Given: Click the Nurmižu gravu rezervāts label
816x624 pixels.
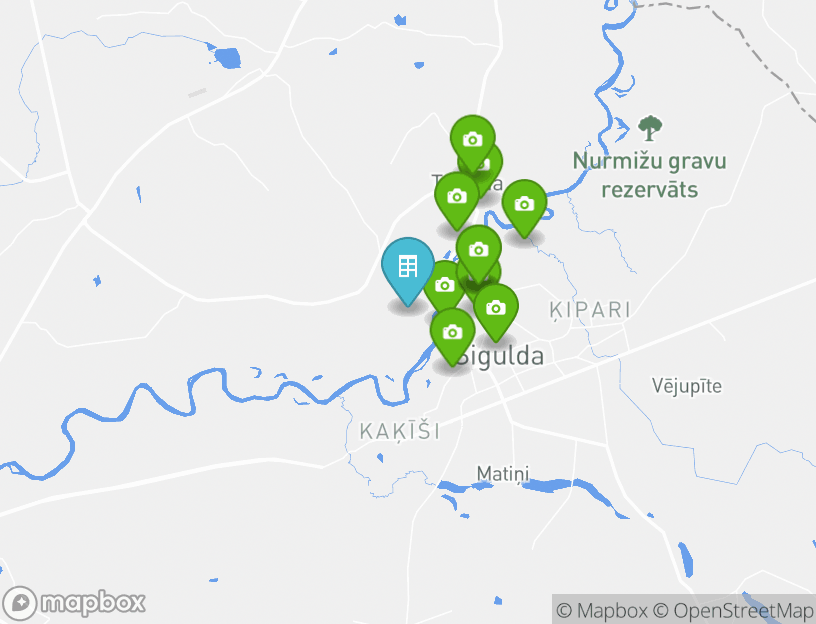Looking at the screenshot, I should [649, 175].
